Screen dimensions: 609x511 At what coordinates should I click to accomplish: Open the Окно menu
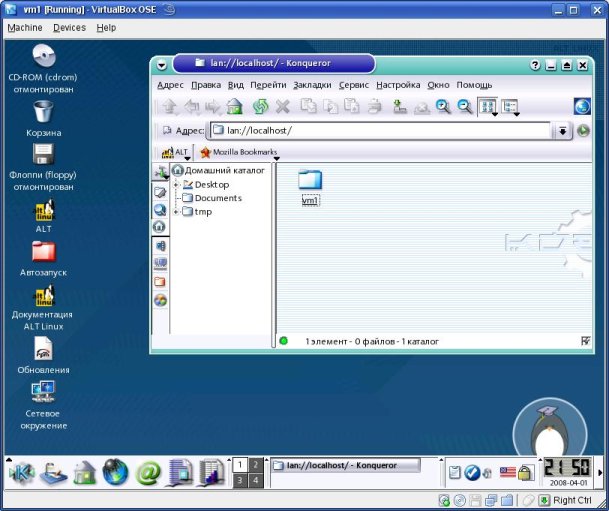coord(438,85)
